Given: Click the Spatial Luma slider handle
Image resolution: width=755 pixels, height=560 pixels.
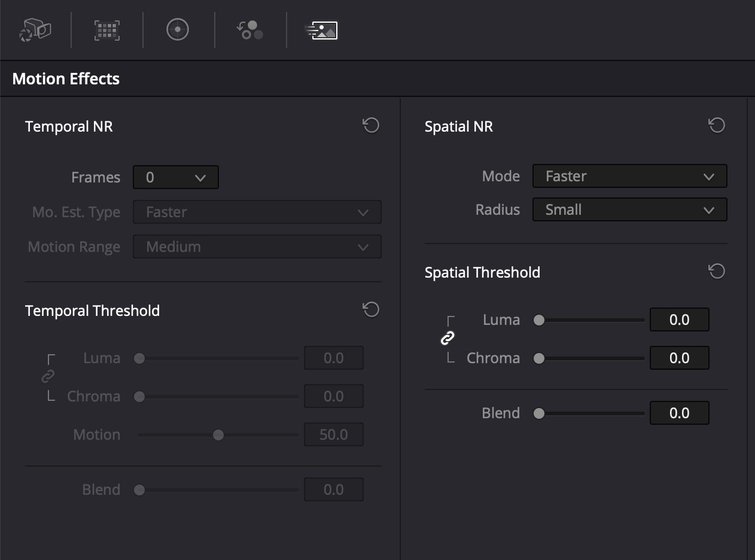Looking at the screenshot, I should pyautogui.click(x=539, y=320).
